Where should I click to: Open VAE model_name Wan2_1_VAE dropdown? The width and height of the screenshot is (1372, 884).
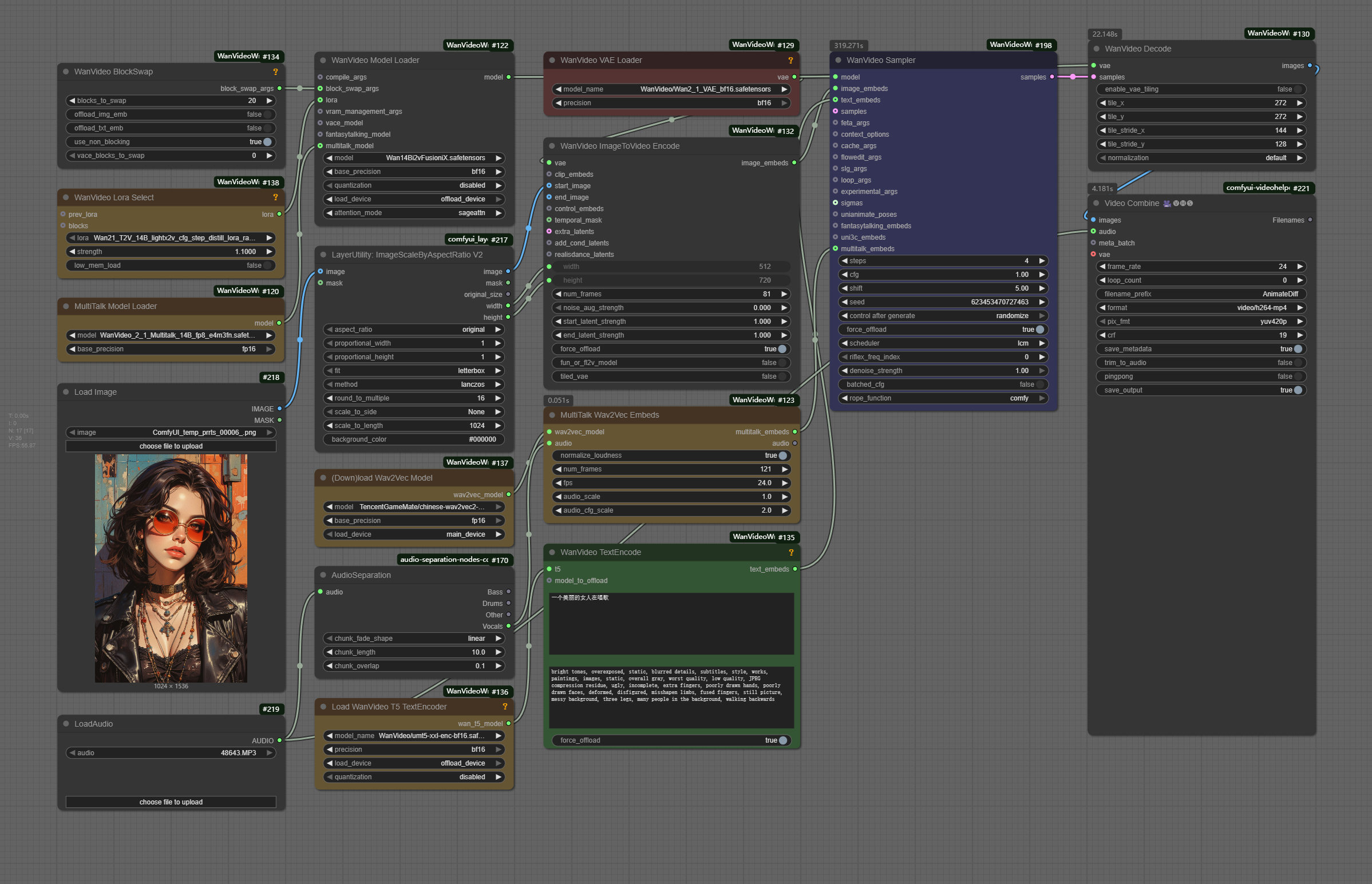click(671, 90)
